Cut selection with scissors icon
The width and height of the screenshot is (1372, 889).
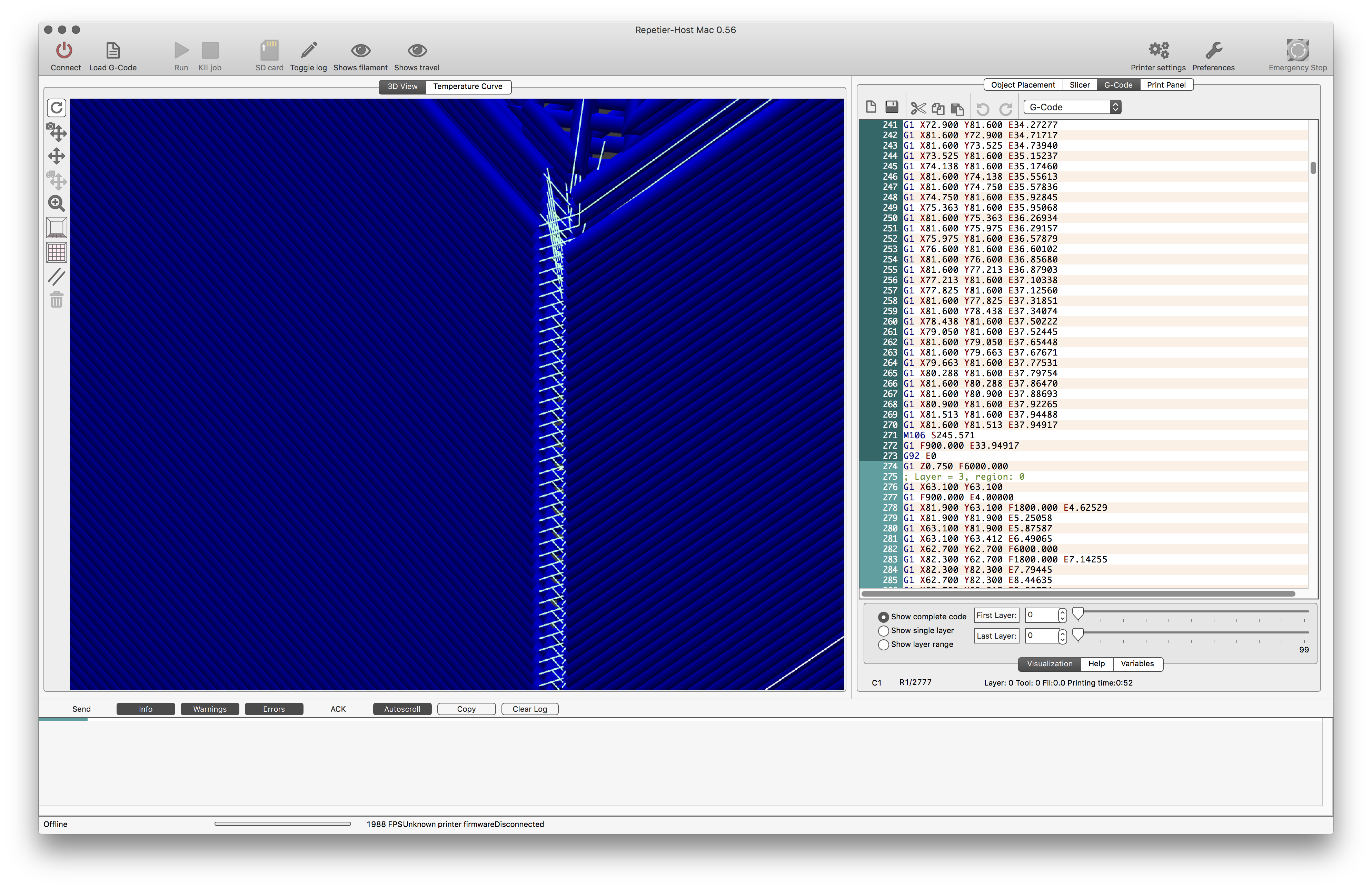point(918,108)
